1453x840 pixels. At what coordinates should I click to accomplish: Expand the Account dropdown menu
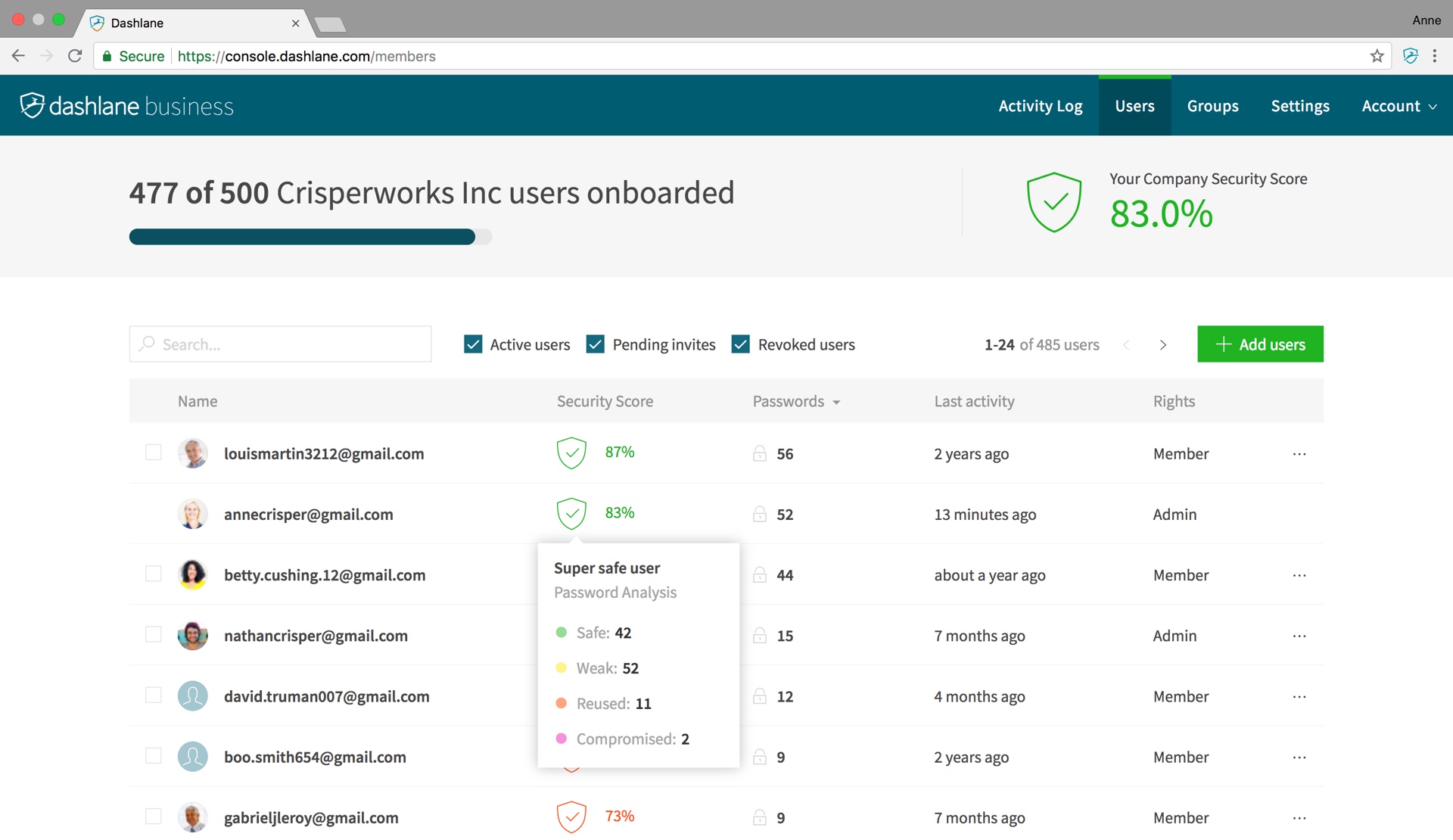click(1399, 106)
